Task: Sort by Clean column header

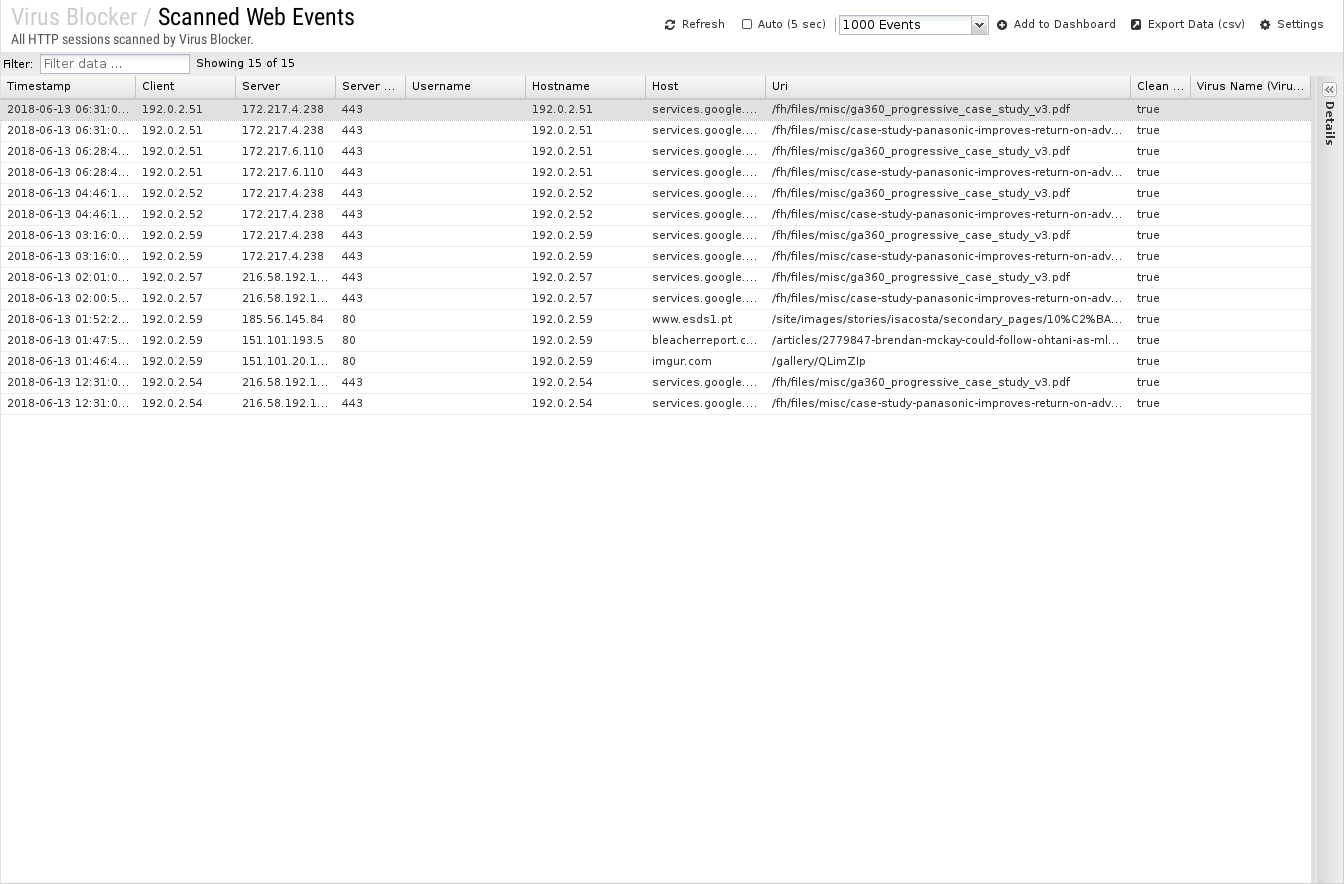Action: coord(1161,87)
